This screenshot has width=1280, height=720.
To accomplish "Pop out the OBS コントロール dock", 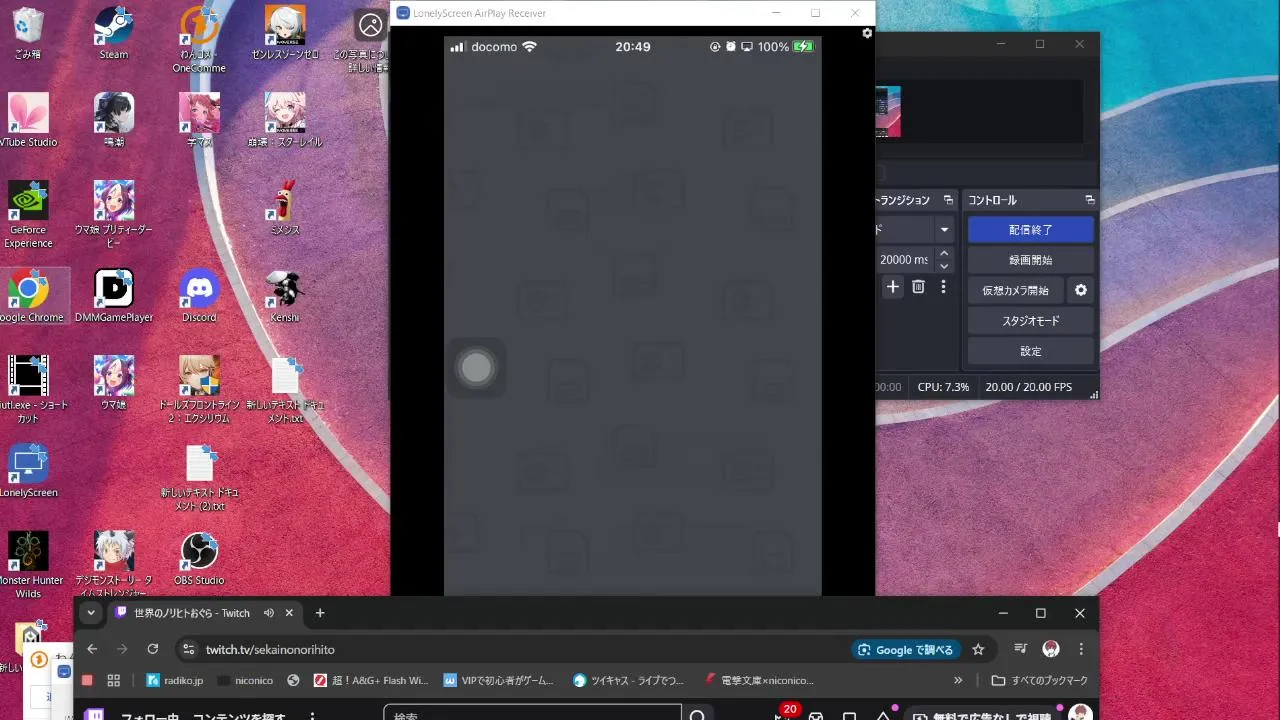I will click(1090, 200).
